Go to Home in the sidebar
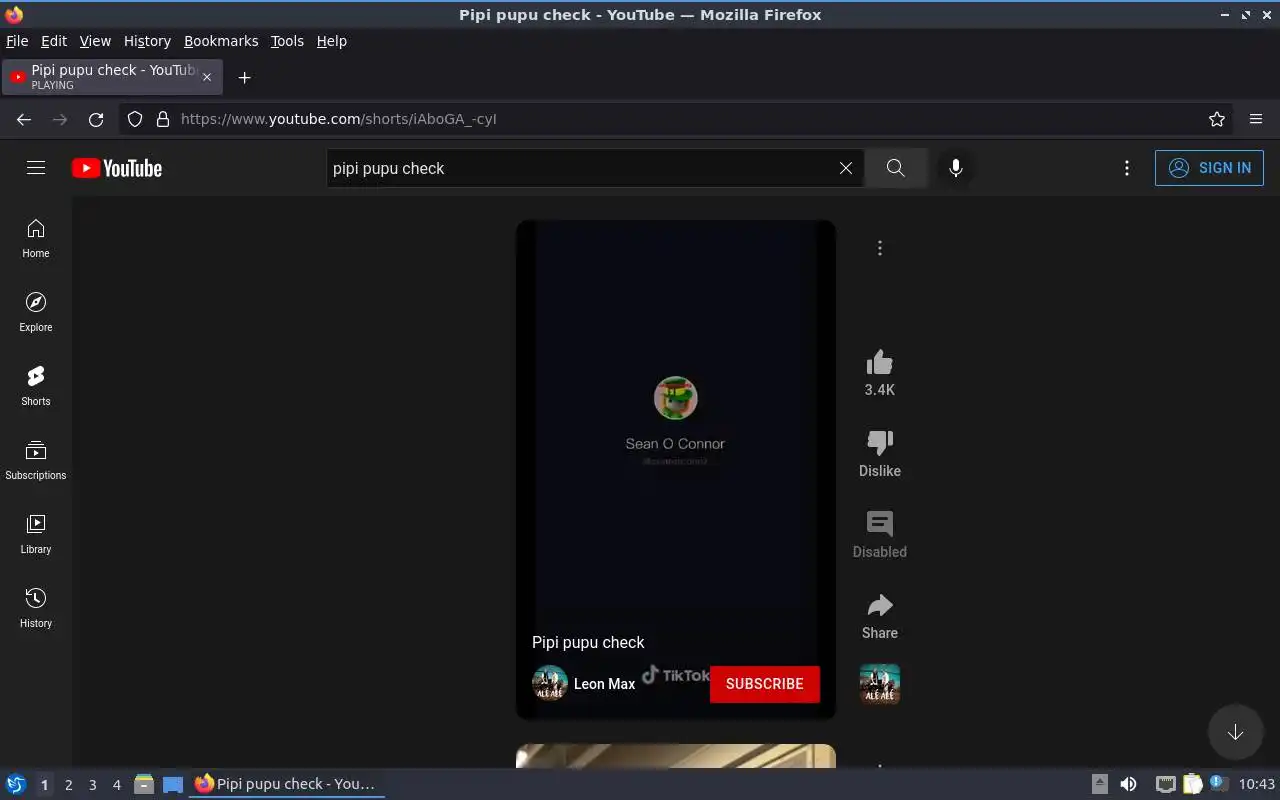1280x800 pixels. [36, 239]
